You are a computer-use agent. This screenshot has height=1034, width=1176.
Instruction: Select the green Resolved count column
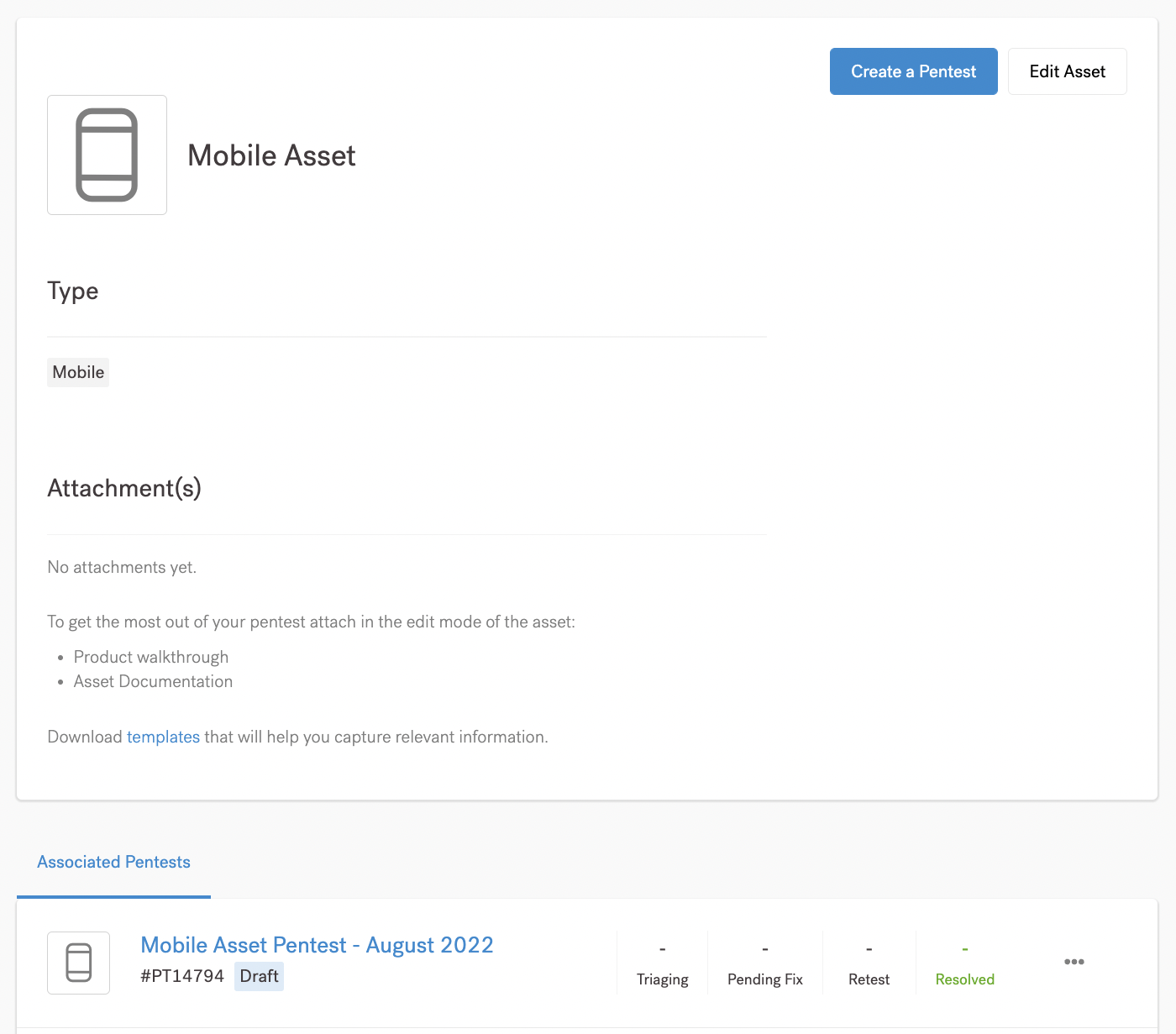click(x=964, y=963)
